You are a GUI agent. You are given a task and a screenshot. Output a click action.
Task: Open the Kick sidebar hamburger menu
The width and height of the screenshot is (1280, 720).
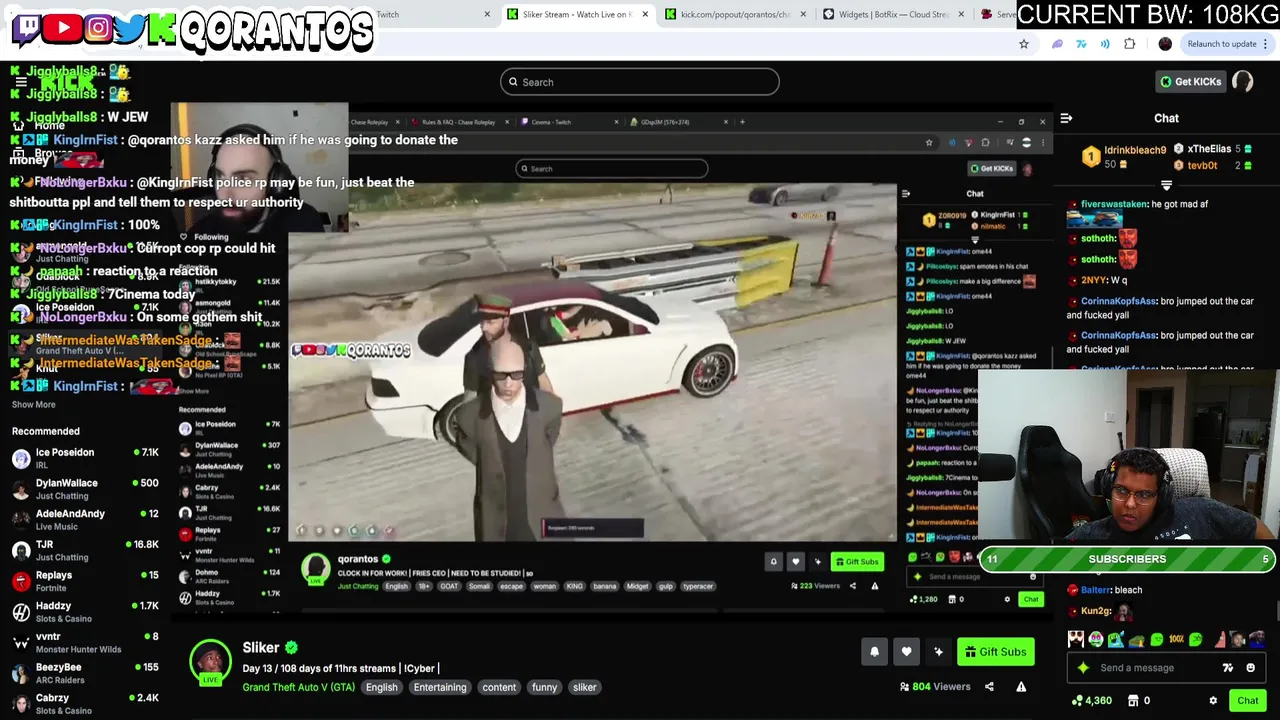20,82
